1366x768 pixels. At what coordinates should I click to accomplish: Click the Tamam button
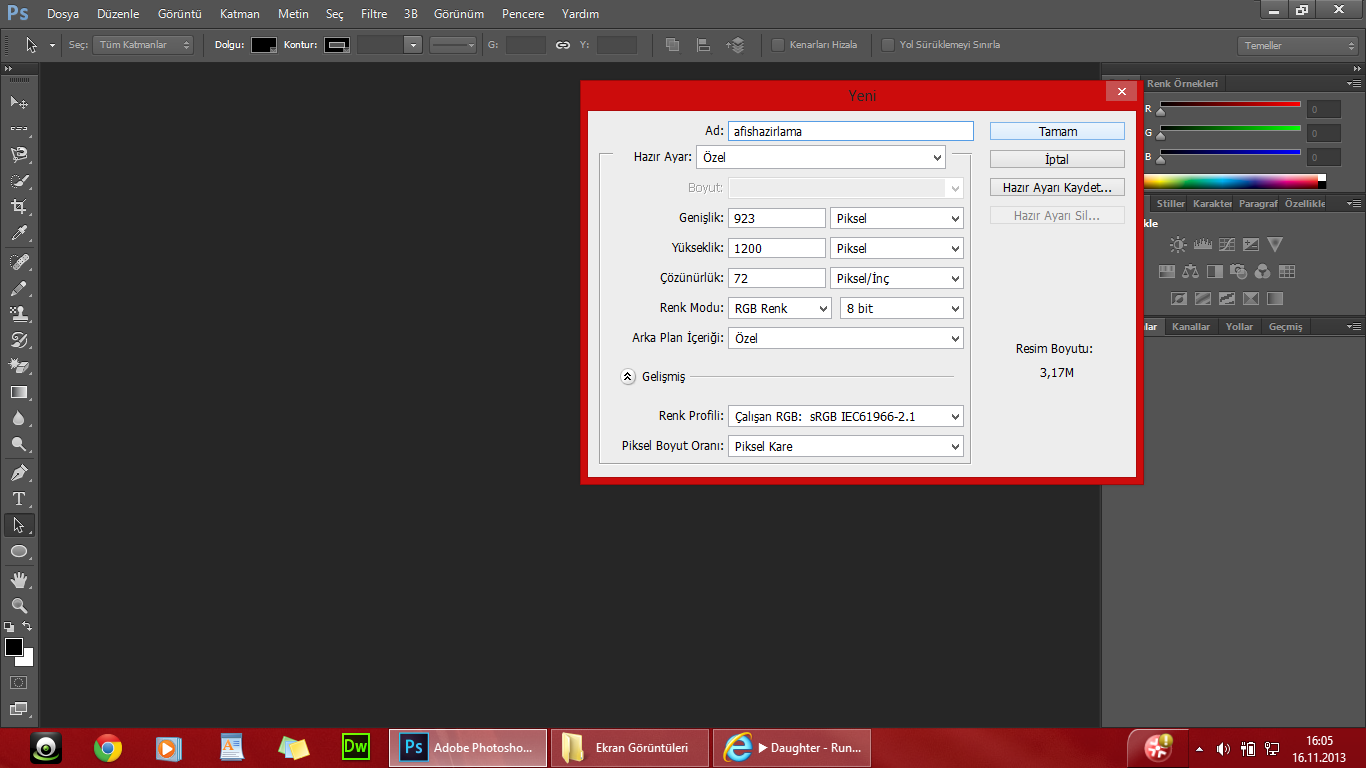[x=1056, y=131]
